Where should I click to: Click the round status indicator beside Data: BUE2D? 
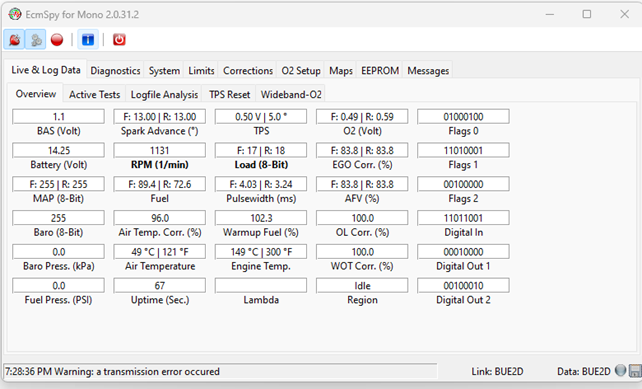[x=620, y=370]
